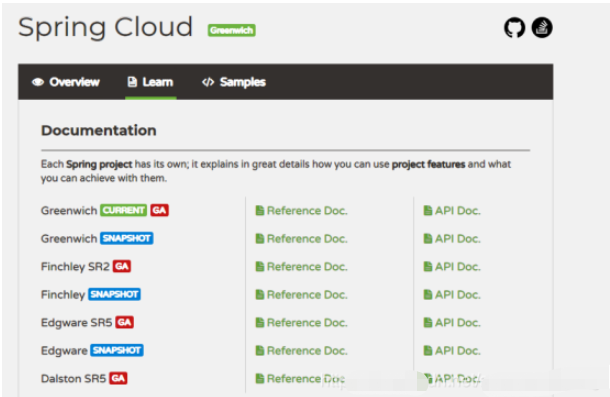Open API Doc. for Edgware SNAPSHOT
Image resolution: width=610 pixels, height=397 pixels.
coord(452,351)
